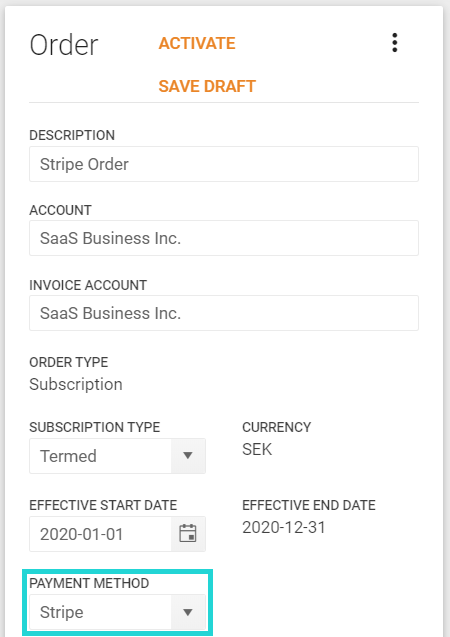Image resolution: width=450 pixels, height=637 pixels.
Task: Open the Stripe payment method combo box
Action: click(x=117, y=612)
